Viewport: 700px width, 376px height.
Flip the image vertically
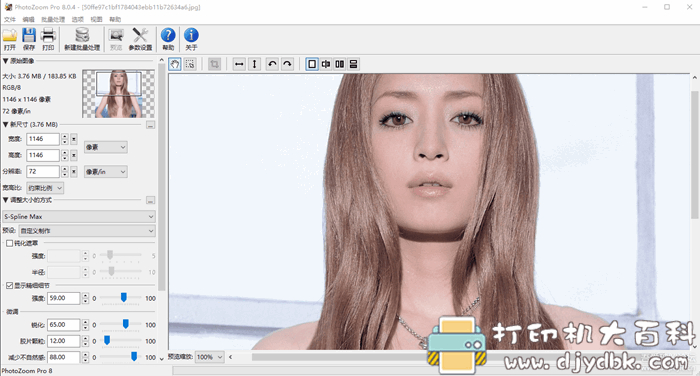[254, 64]
